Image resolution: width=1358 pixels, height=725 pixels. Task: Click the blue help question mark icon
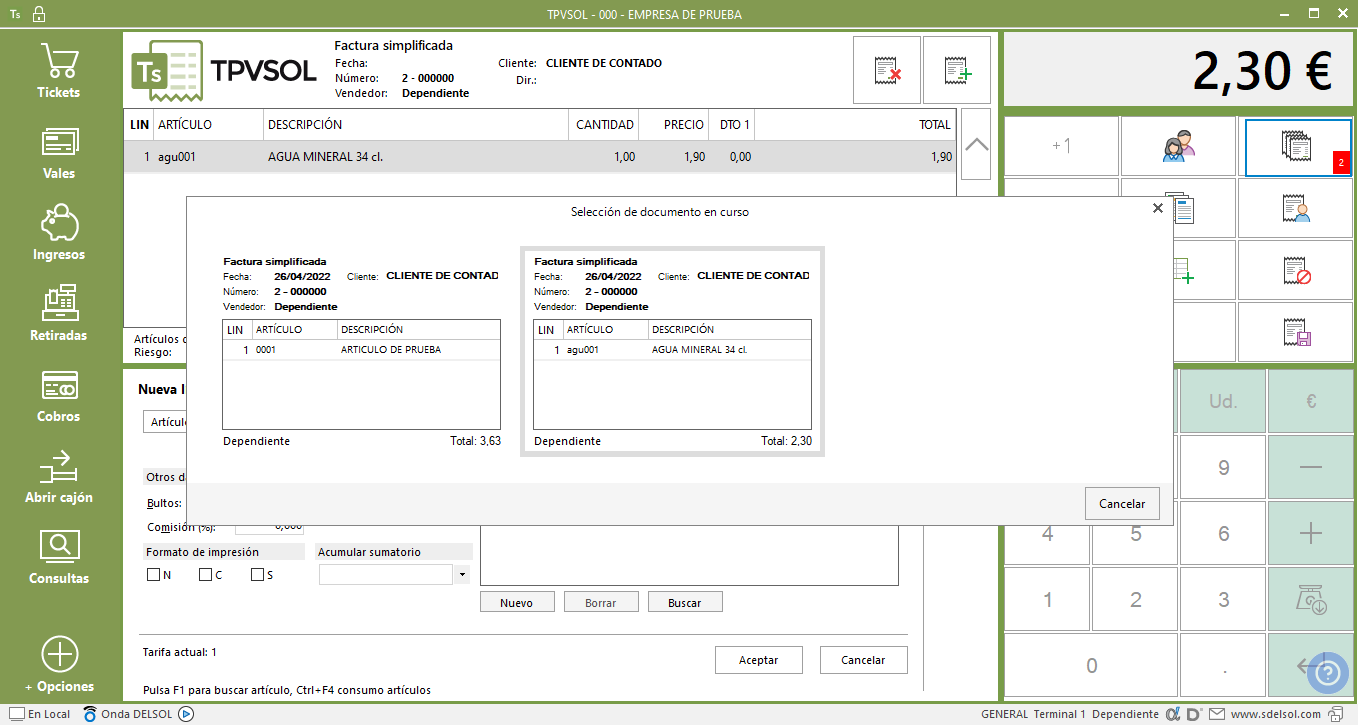pos(1330,672)
